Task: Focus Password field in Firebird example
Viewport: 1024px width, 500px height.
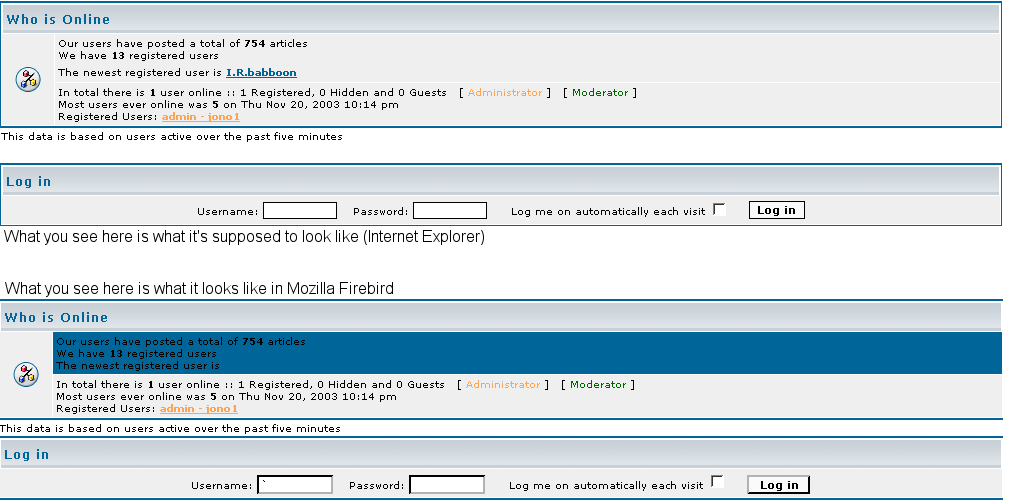Action: point(447,485)
